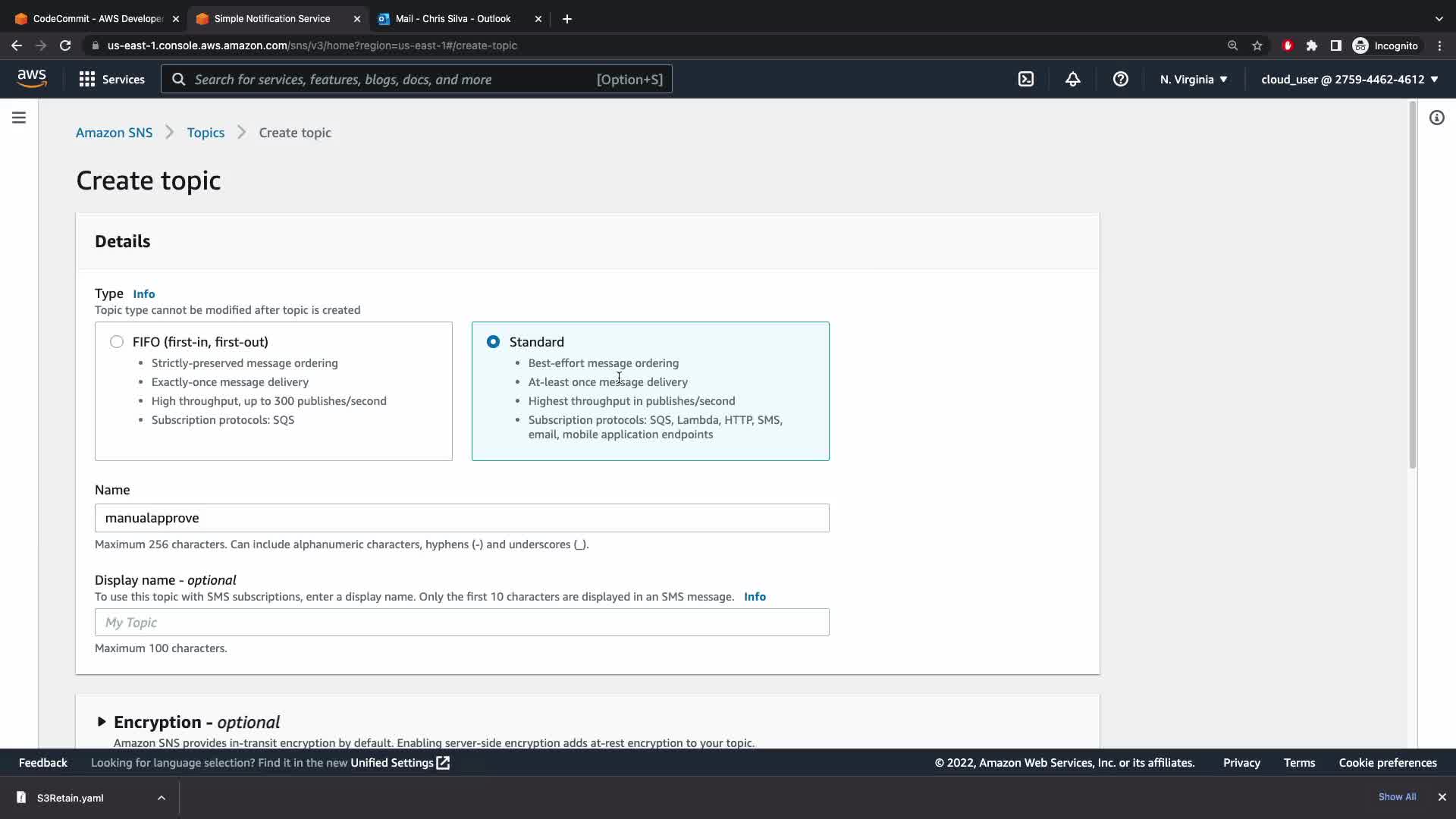Viewport: 1456px width, 819px height.
Task: Switch to CodeCommit browser tab
Action: point(97,18)
